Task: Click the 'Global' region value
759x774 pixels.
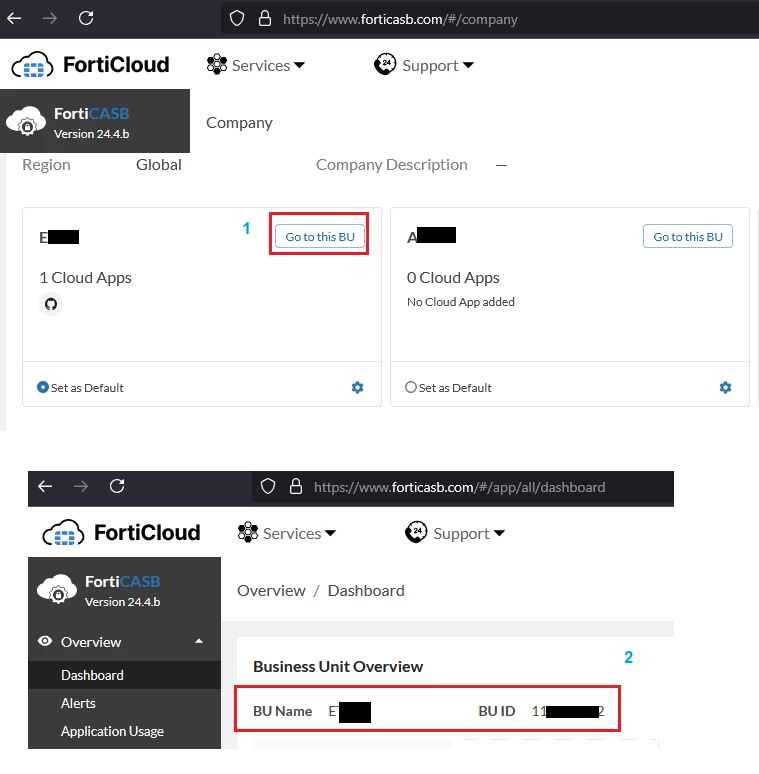Action: point(159,164)
